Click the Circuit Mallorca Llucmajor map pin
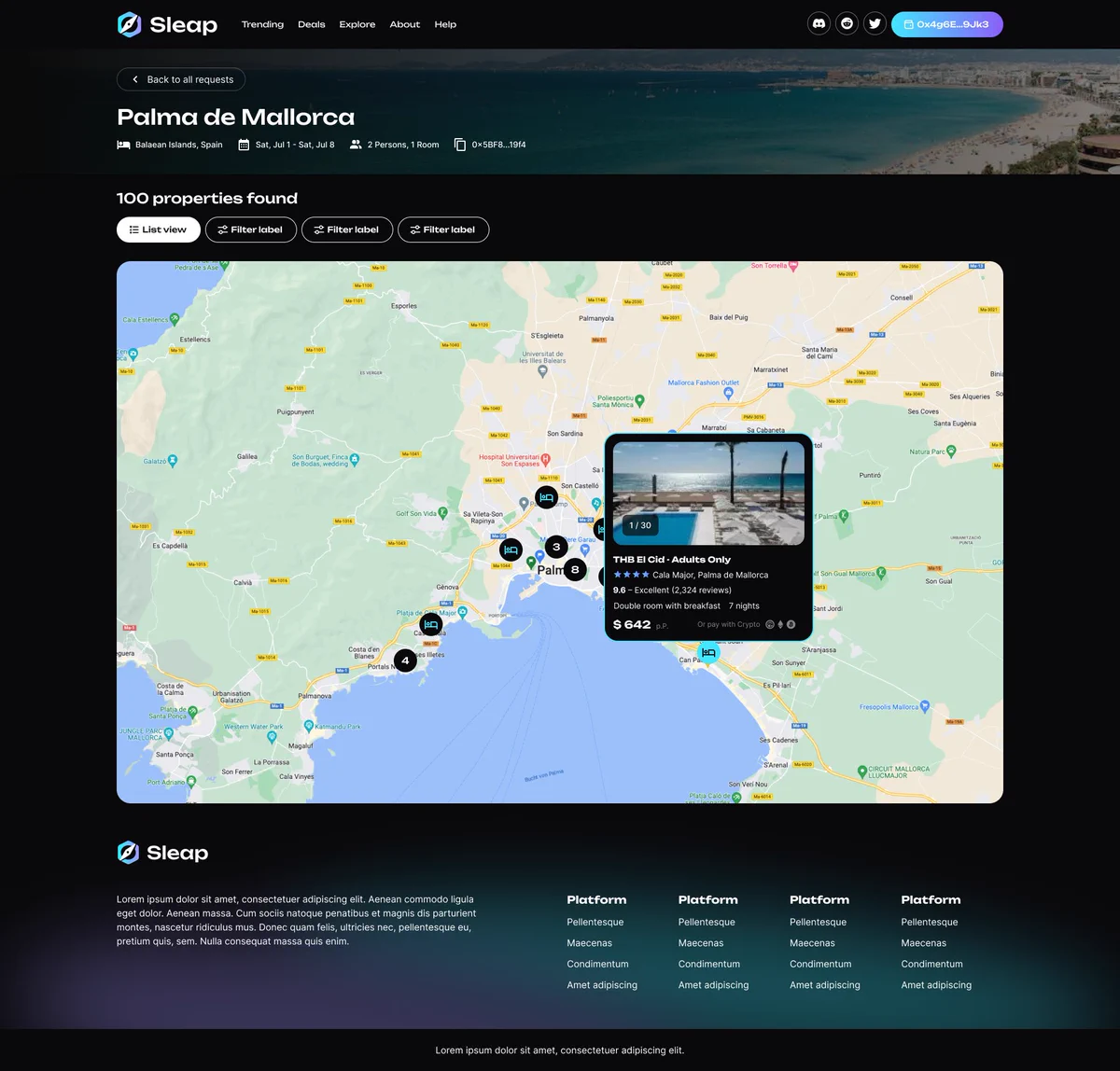This screenshot has width=1120, height=1071. tap(861, 771)
